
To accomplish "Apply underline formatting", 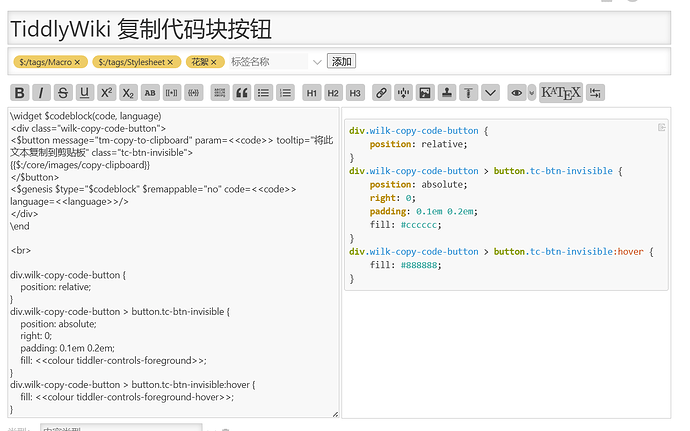I will click(x=84, y=93).
